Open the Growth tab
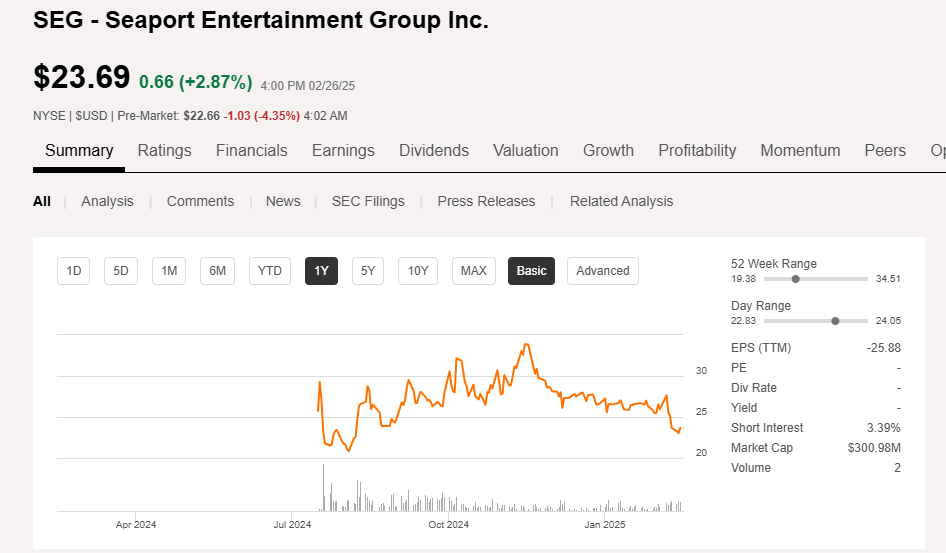Image resolution: width=946 pixels, height=553 pixels. tap(608, 151)
